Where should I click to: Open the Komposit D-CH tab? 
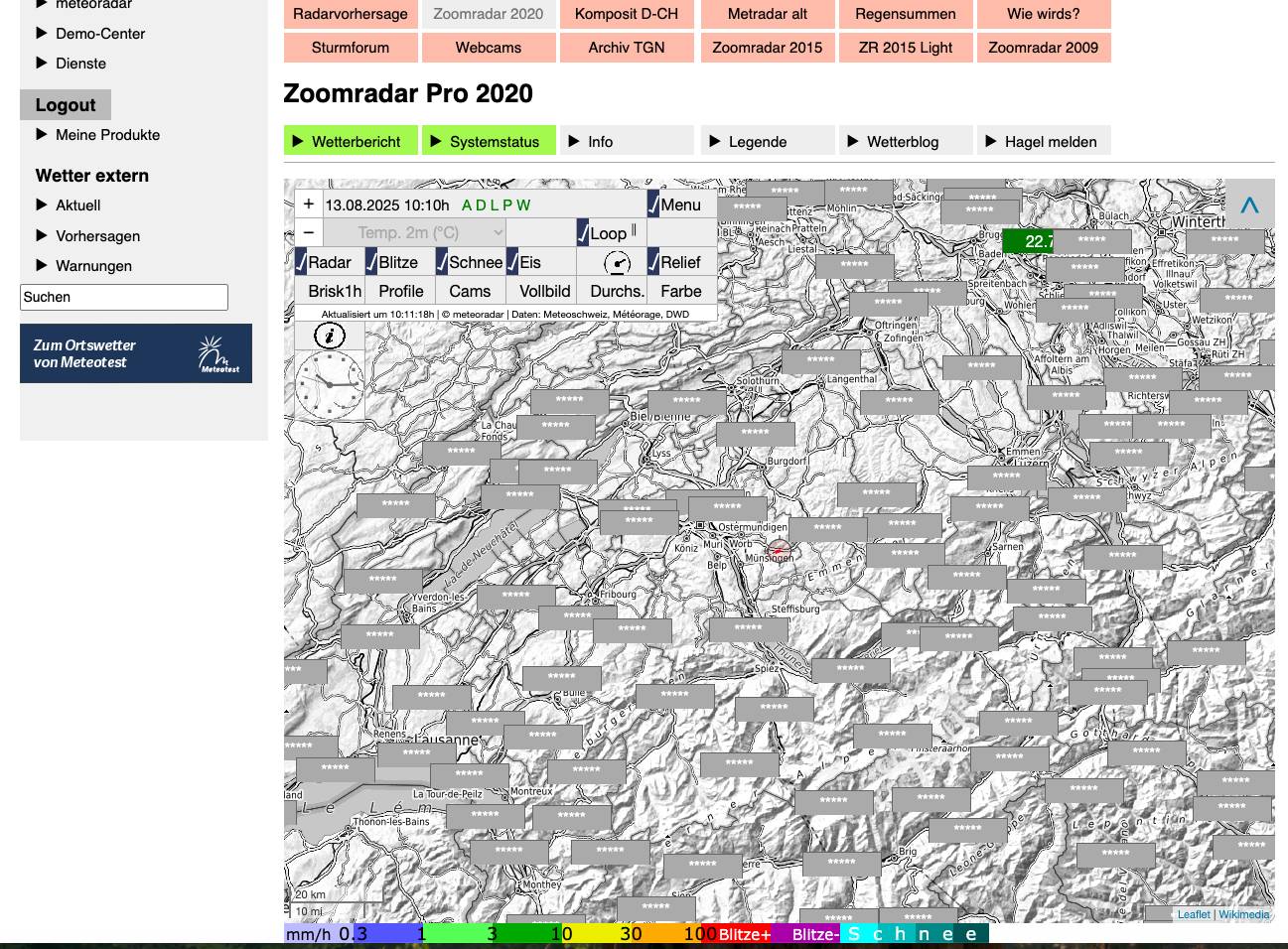click(x=627, y=14)
